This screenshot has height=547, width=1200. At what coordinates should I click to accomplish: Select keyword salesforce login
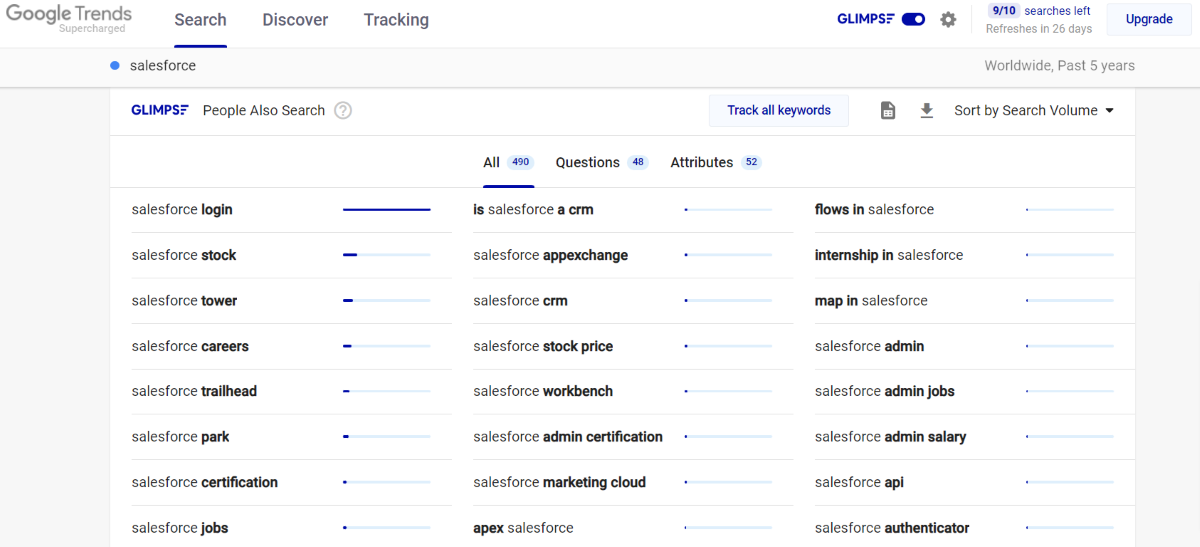(x=182, y=210)
